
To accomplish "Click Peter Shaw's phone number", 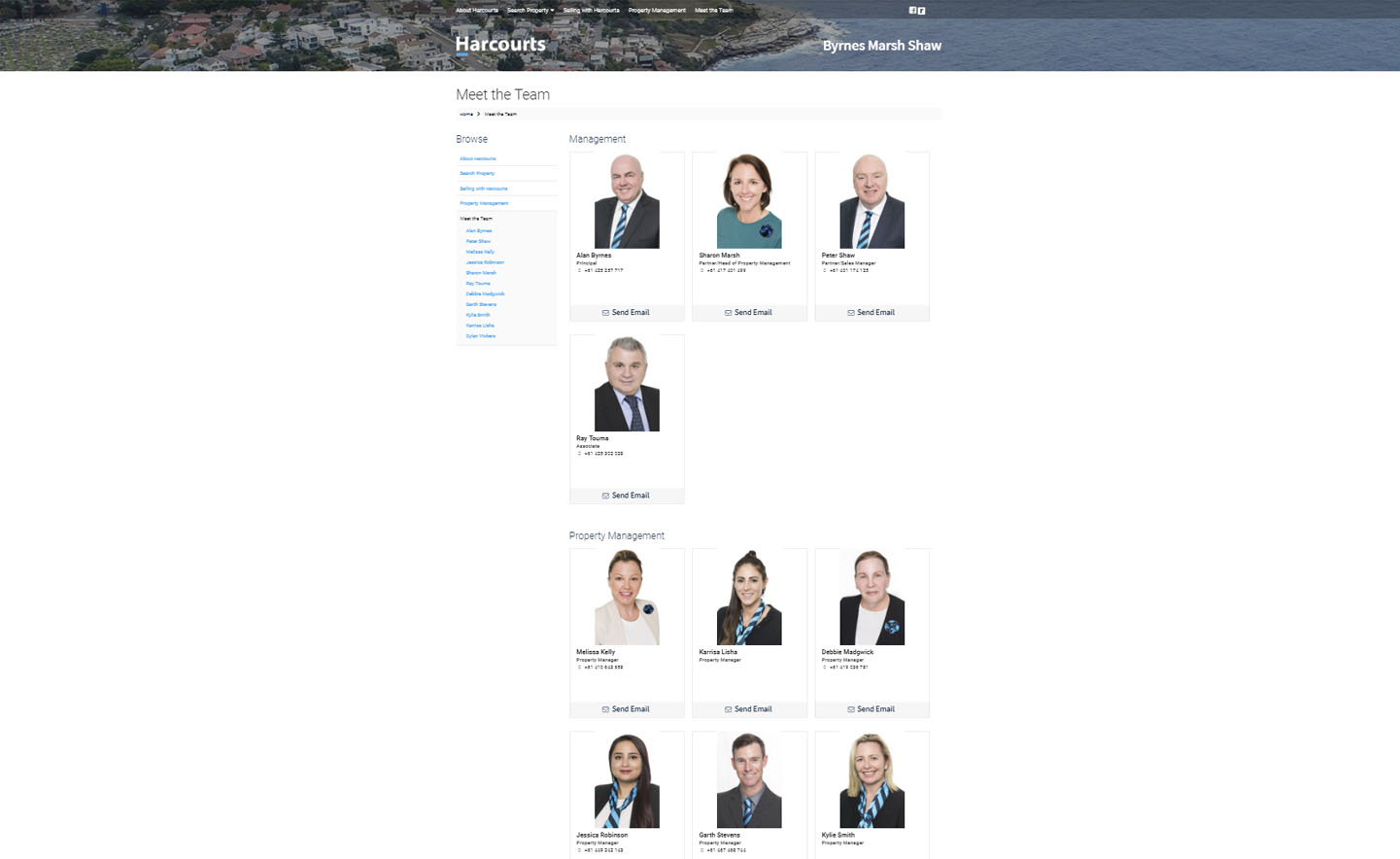I will [847, 270].
